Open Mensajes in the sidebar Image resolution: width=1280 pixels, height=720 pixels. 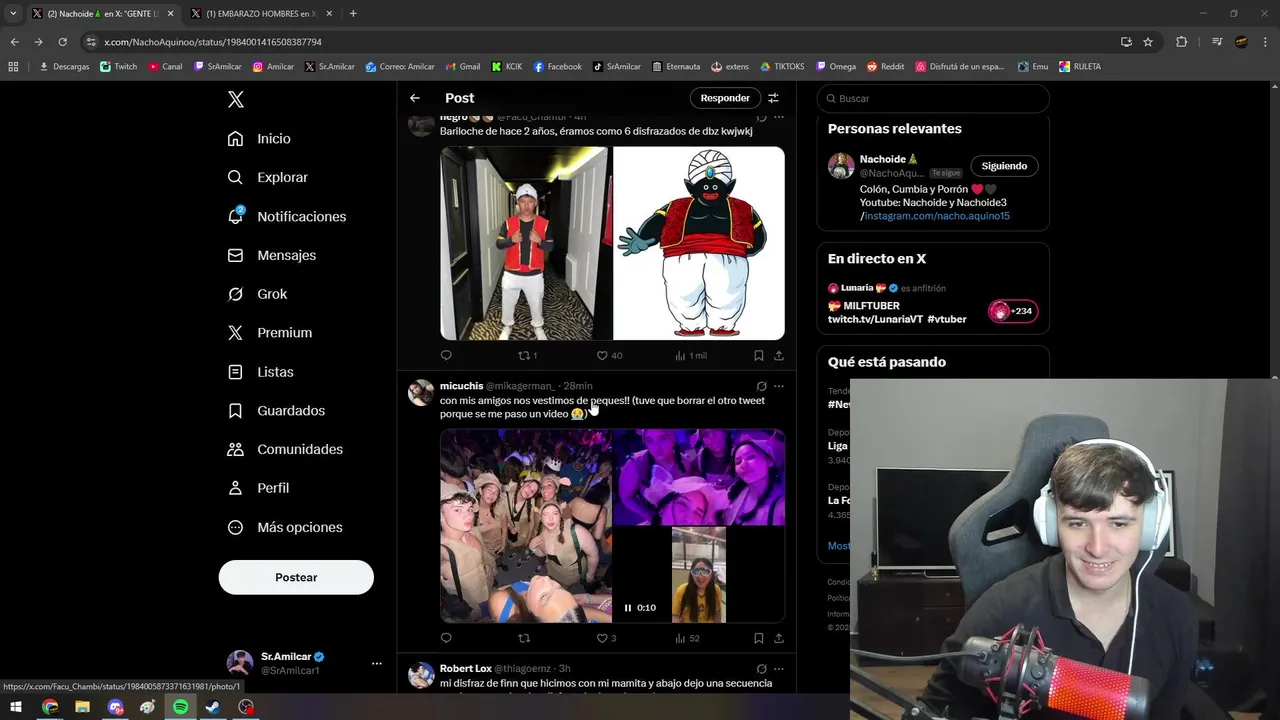click(271, 255)
